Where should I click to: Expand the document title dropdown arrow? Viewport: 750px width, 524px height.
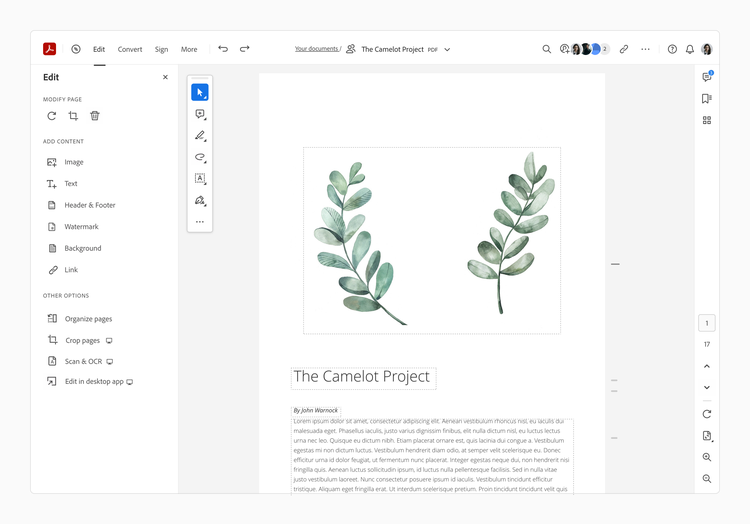tap(447, 49)
